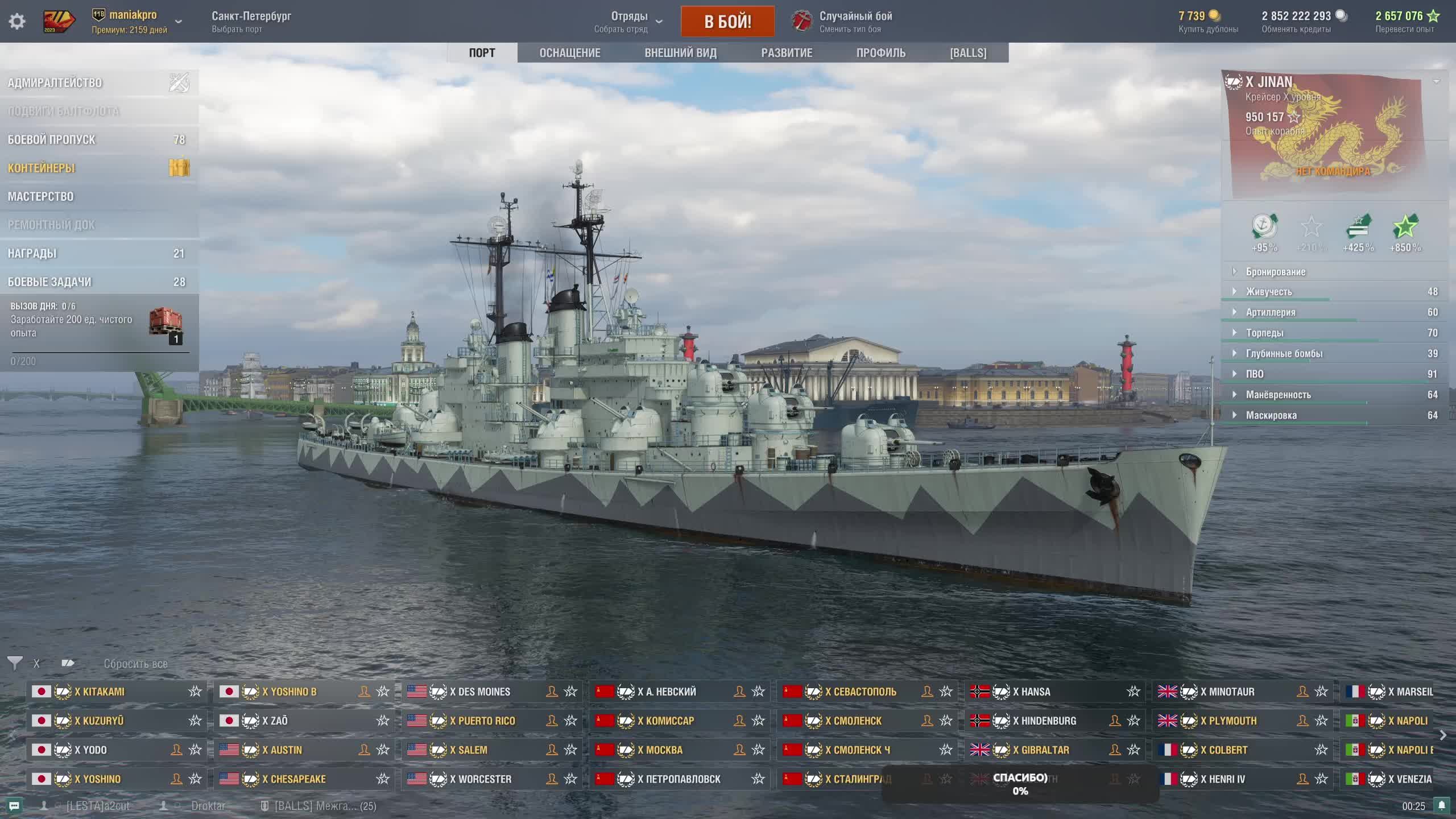1456x819 pixels.
Task: Switch to the ОСНАЩЕНИЕ tab
Action: [570, 53]
